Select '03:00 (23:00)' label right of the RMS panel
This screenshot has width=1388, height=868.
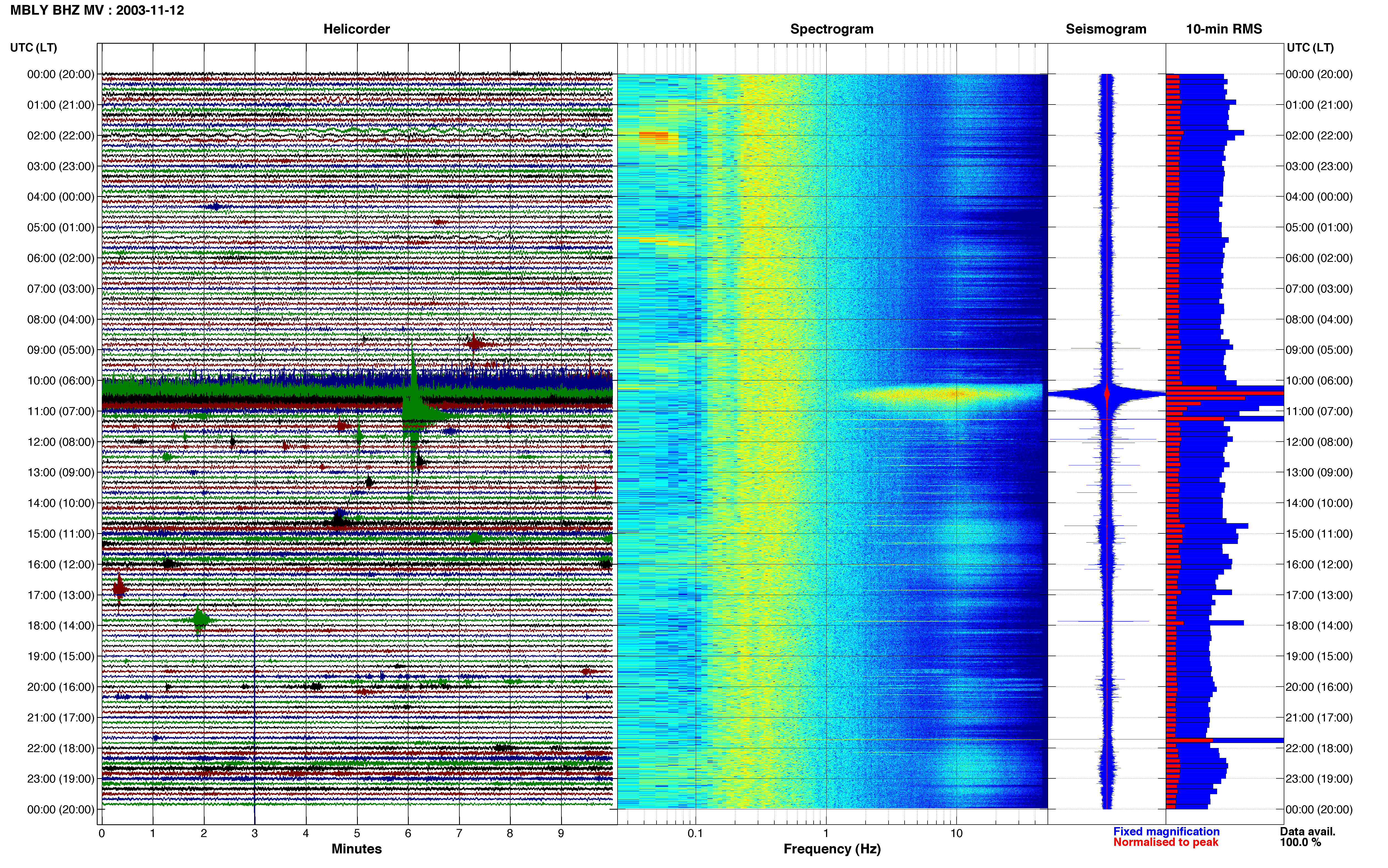coord(1319,166)
